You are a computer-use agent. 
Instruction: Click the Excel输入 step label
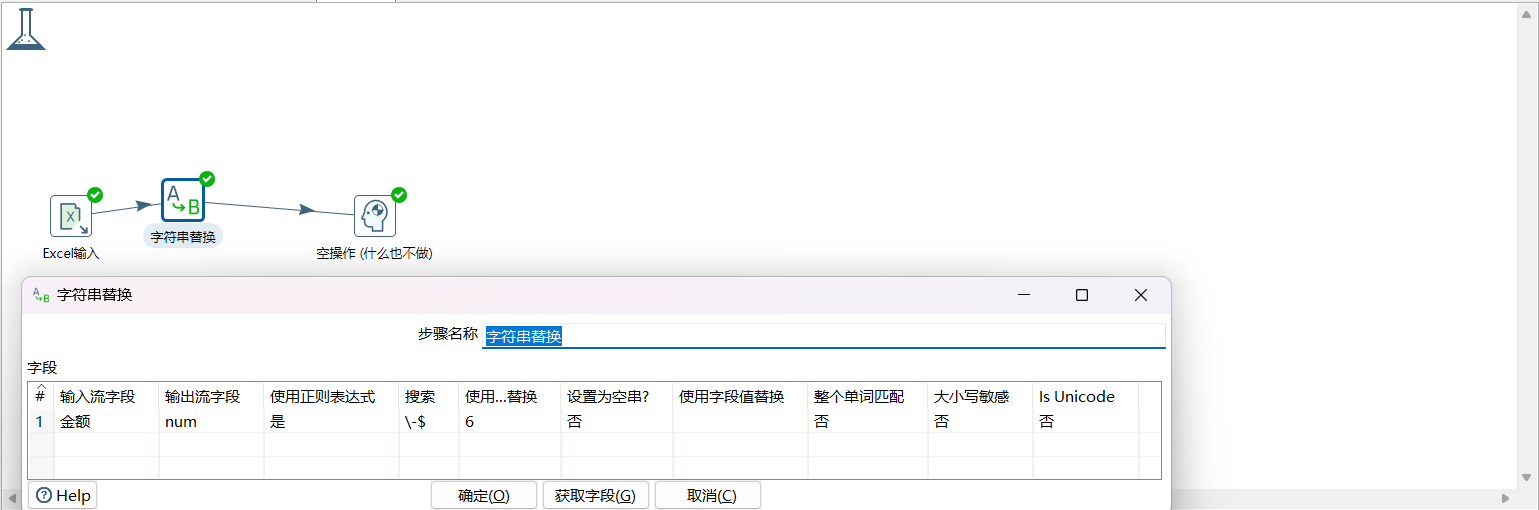pos(71,254)
